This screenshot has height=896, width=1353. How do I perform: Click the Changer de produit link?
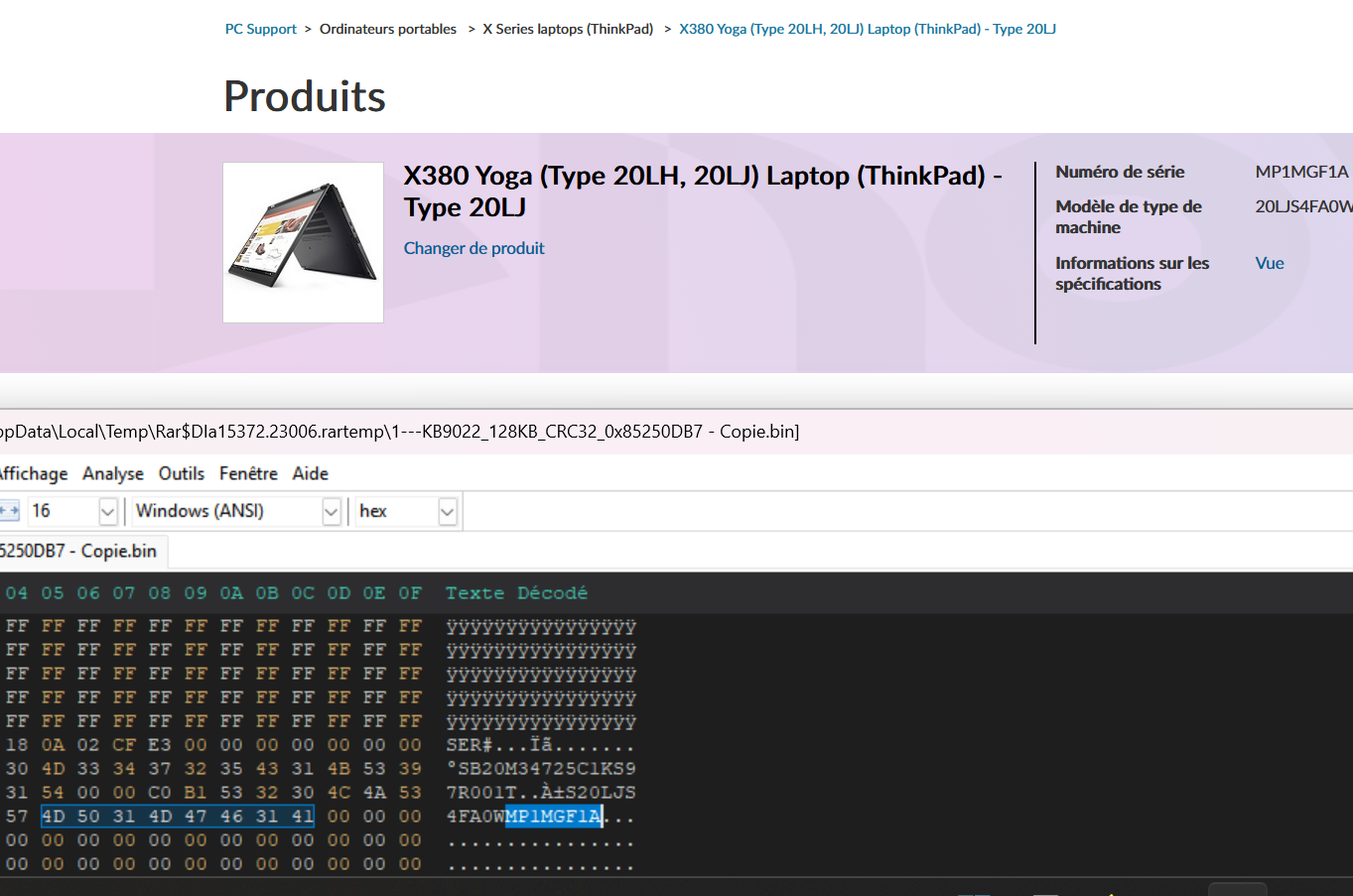[x=474, y=248]
